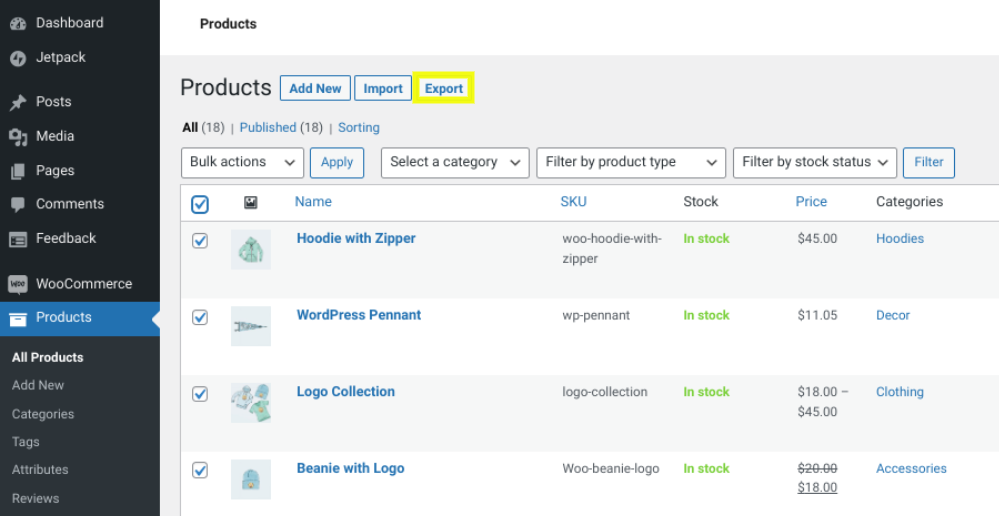Go to Attributes in Products submenu
999x516 pixels.
(40, 470)
